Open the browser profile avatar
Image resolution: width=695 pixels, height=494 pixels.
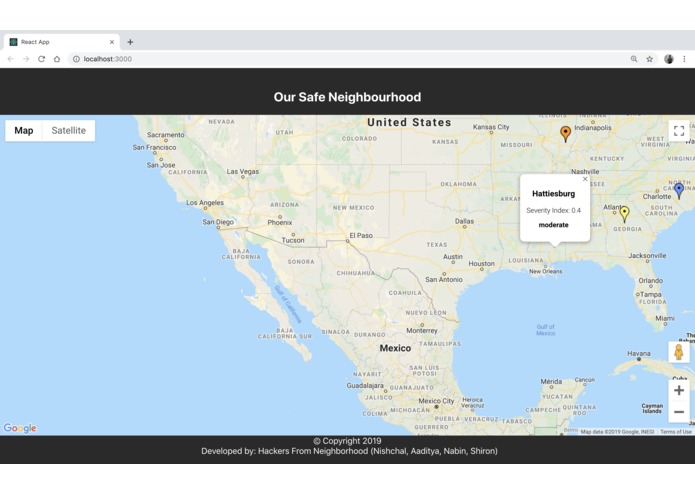(x=669, y=59)
